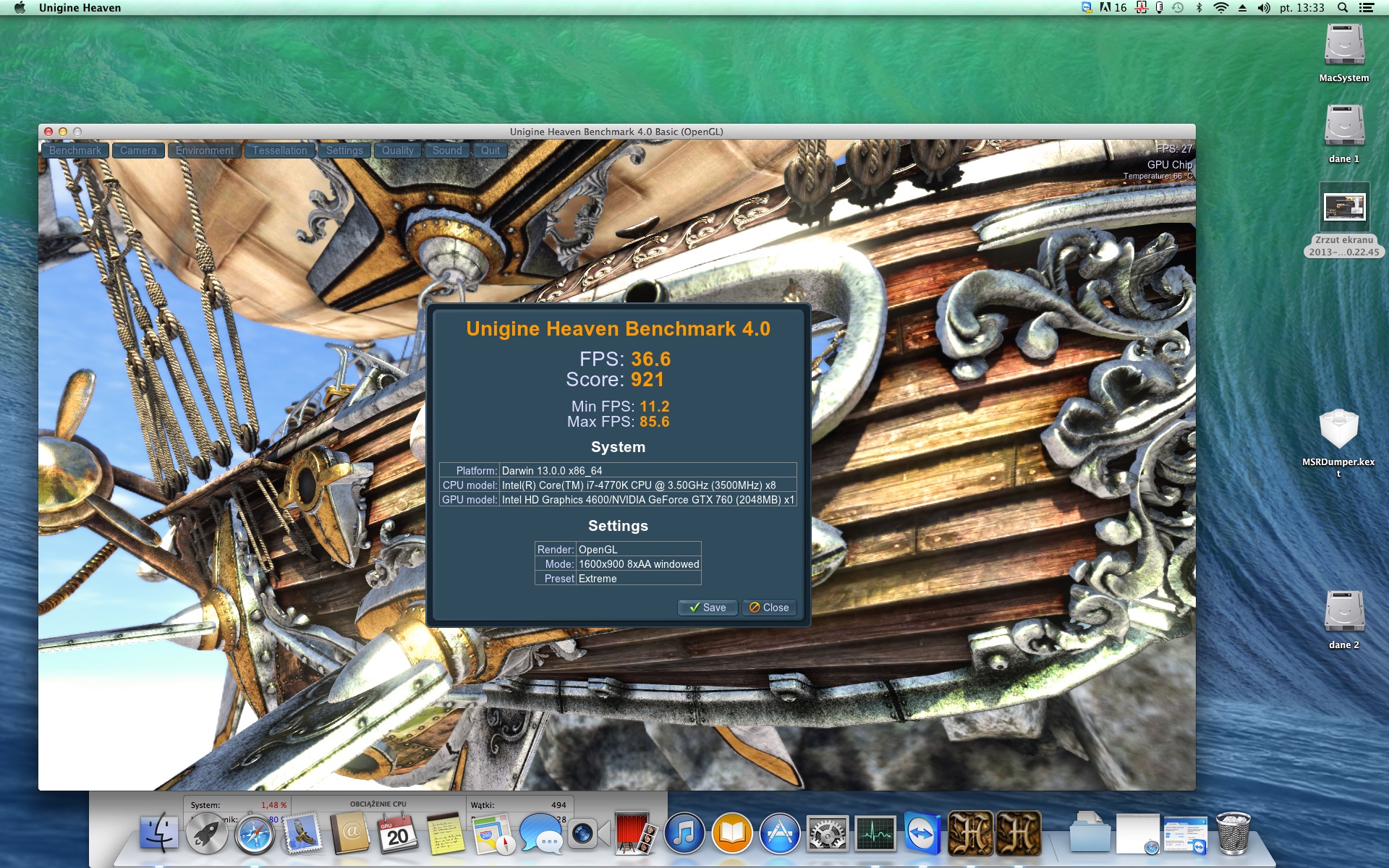The height and width of the screenshot is (868, 1389).
Task: Click the Min FPS value 11.2
Action: [x=655, y=407]
